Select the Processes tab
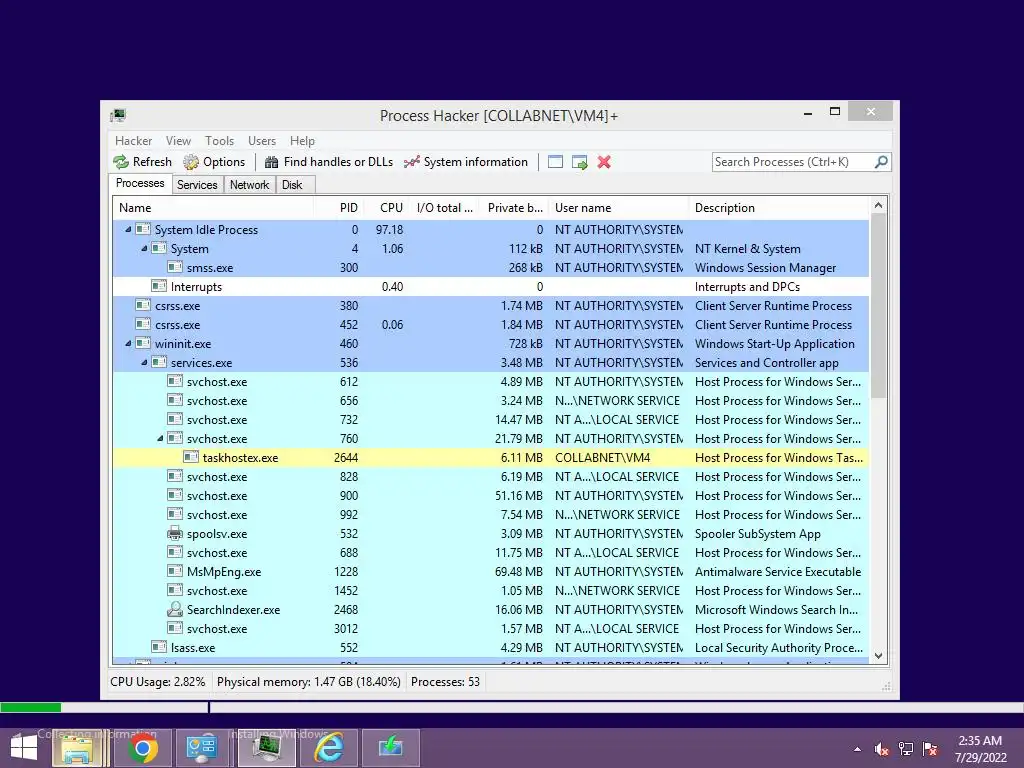 [140, 184]
